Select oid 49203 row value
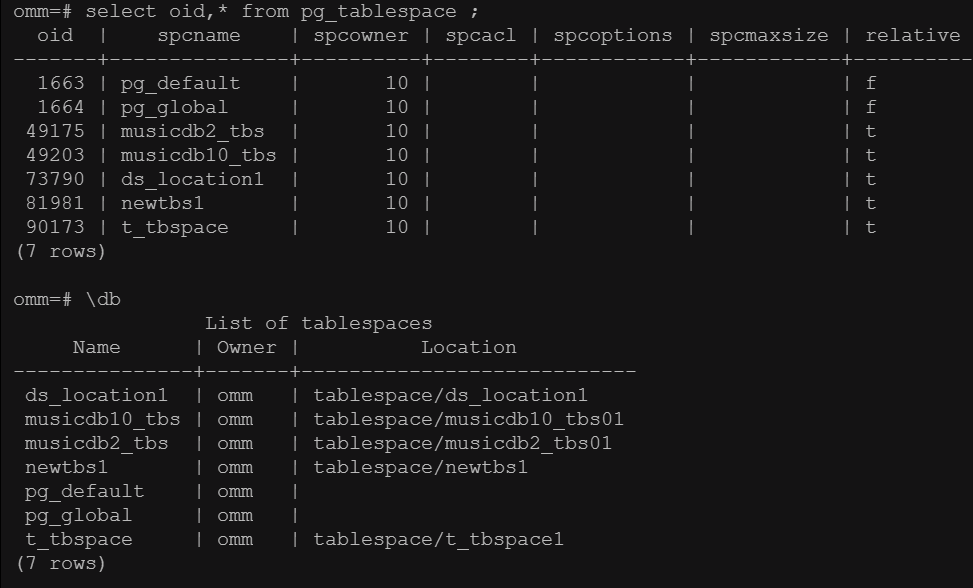Screen dimensions: 973x588 55,155
